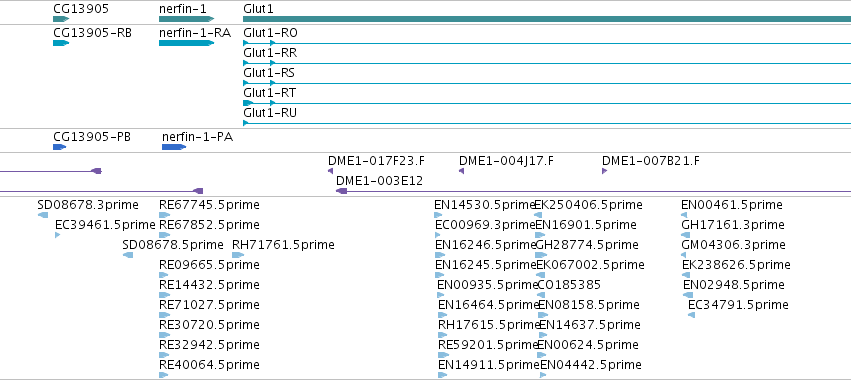
Task: Select the Glut1-RT transcript start exon
Action: click(248, 103)
